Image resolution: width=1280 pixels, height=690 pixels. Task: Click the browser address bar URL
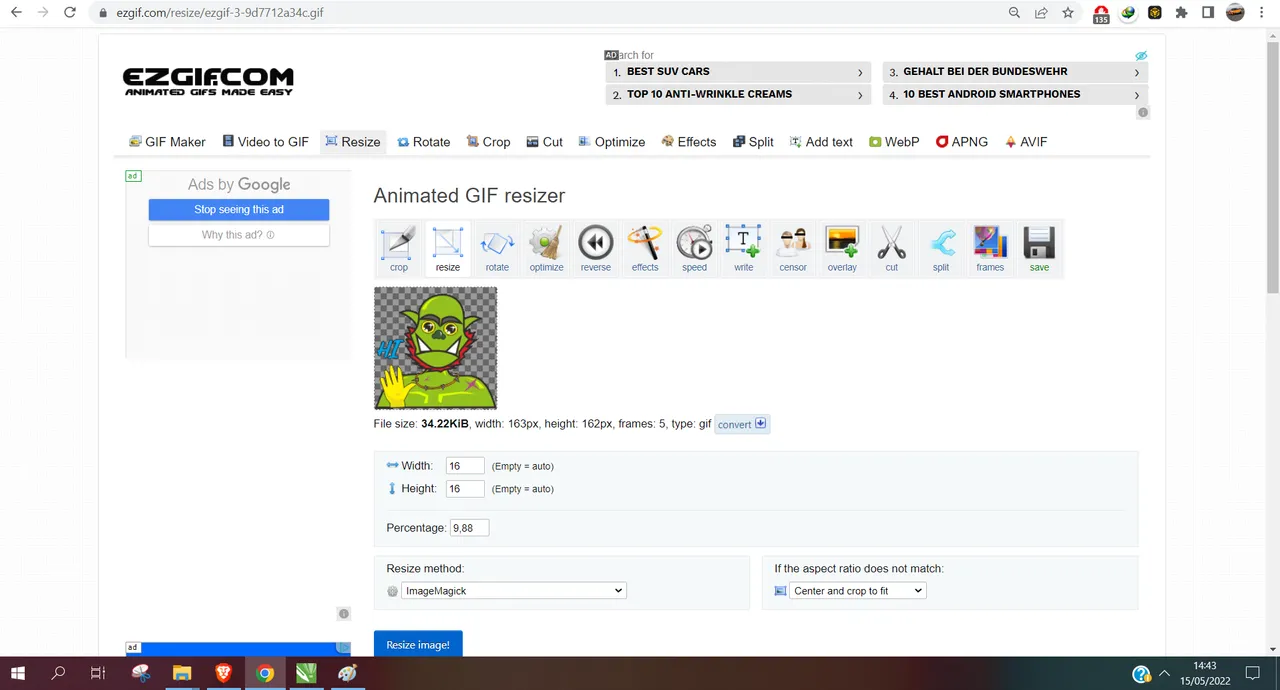coord(220,13)
